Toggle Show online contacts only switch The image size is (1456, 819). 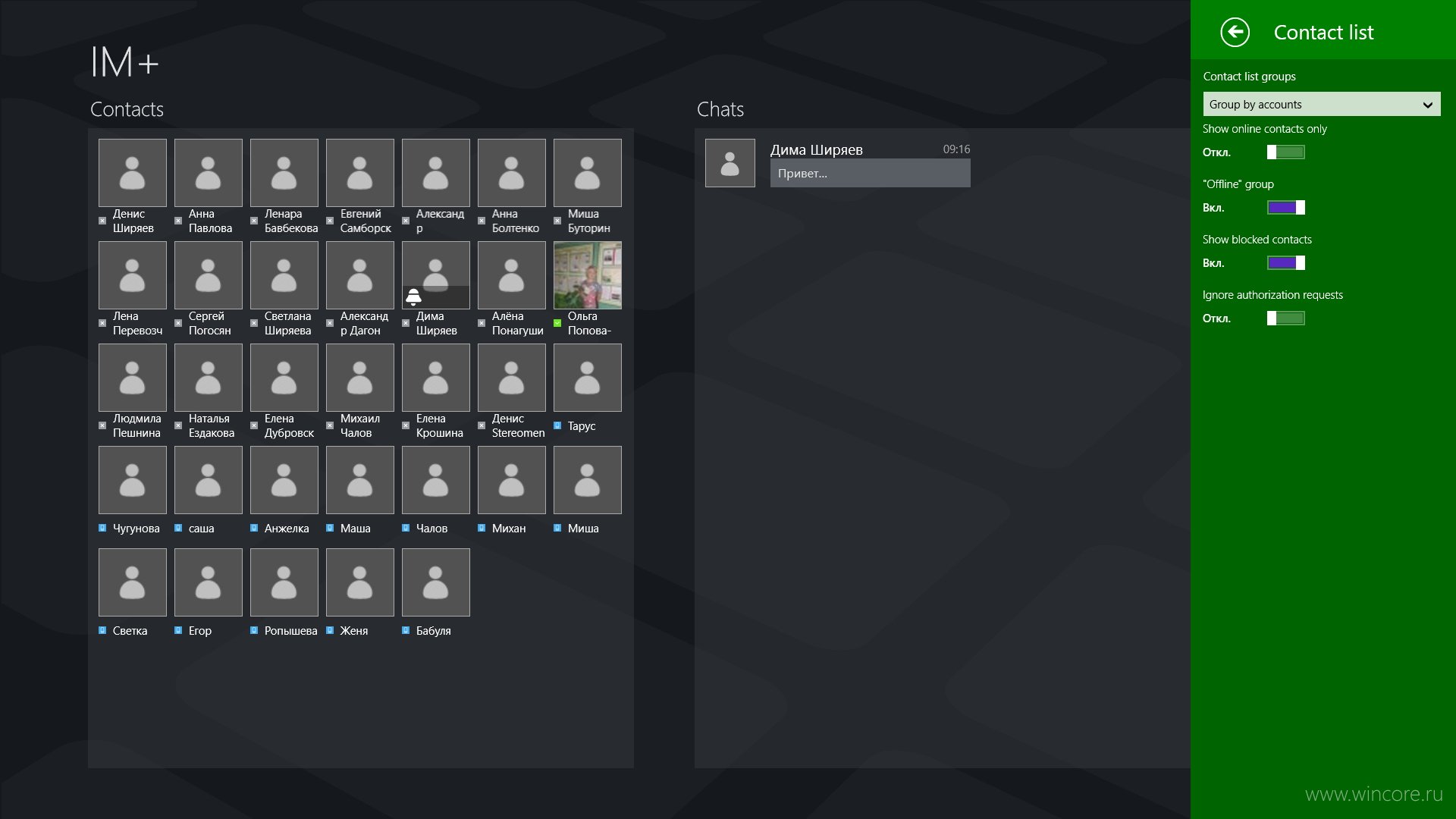coord(1286,152)
